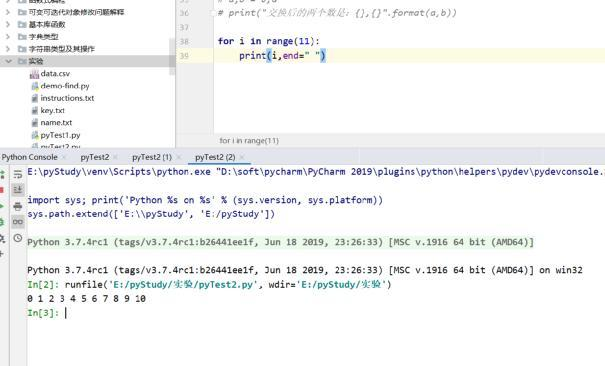This screenshot has height=366, width=605.
Task: Click line number 36 in gutter
Action: point(184,13)
